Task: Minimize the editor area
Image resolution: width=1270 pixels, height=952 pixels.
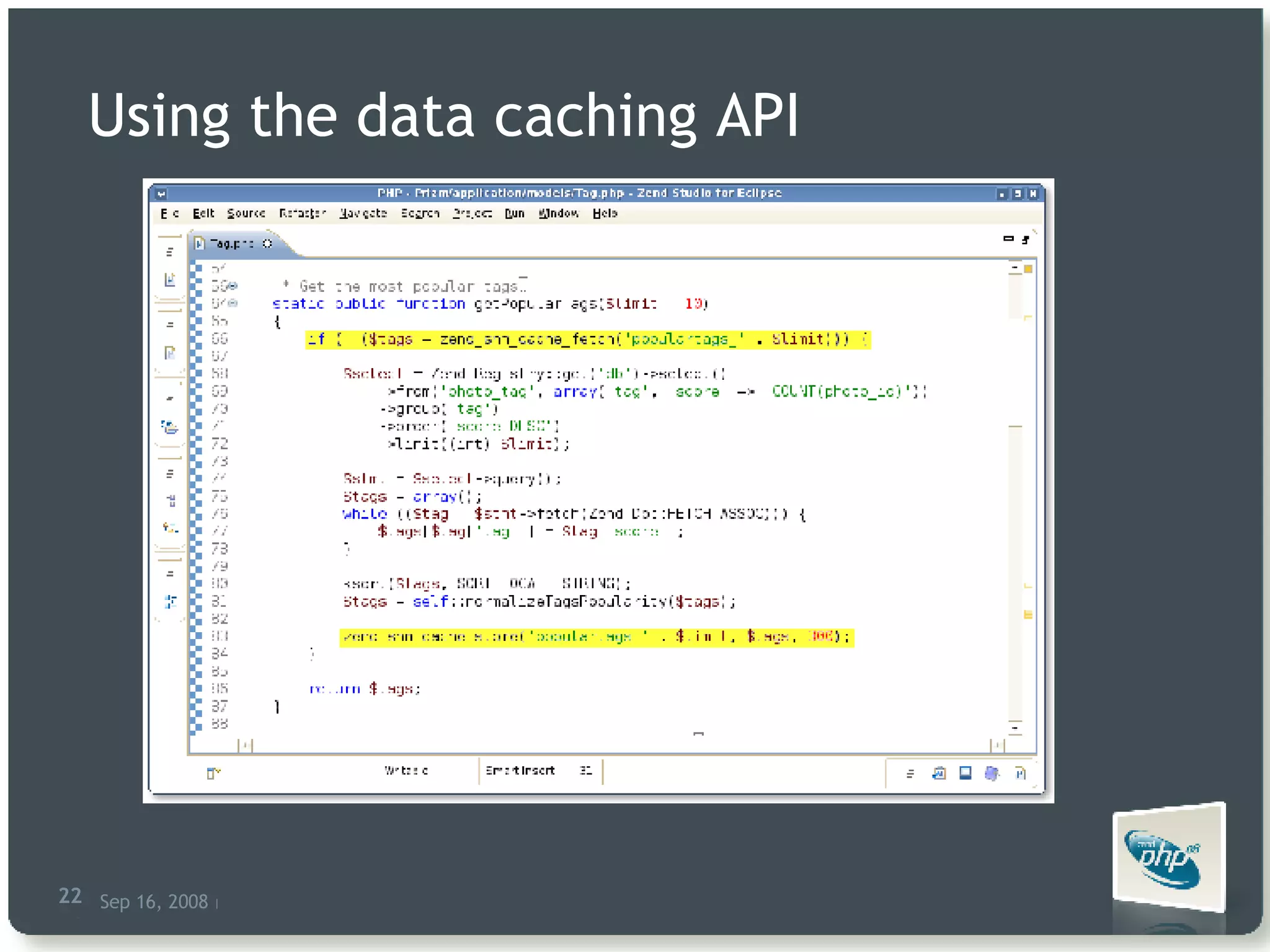Action: pyautogui.click(x=1008, y=239)
